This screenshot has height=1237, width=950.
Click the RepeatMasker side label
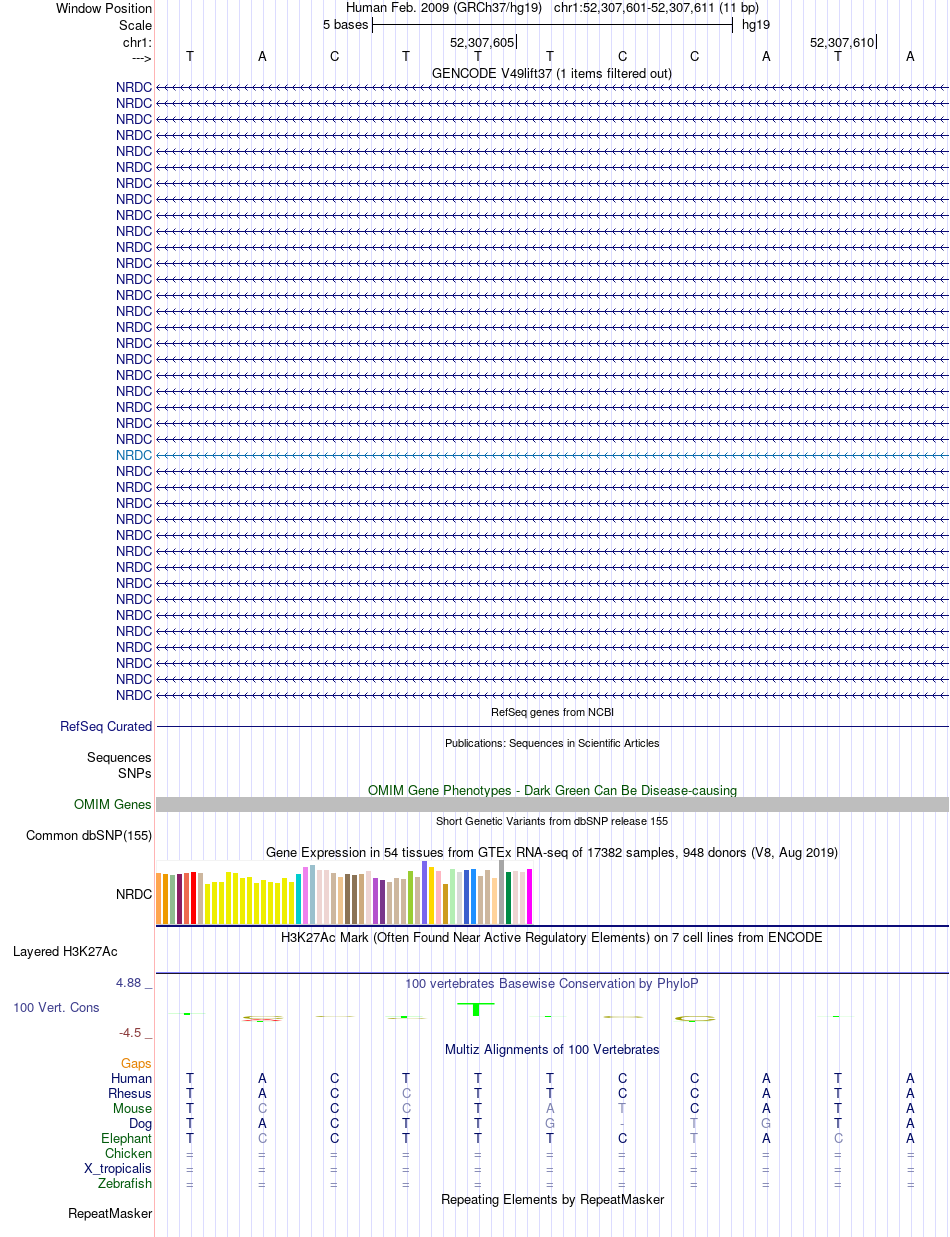coord(110,1214)
